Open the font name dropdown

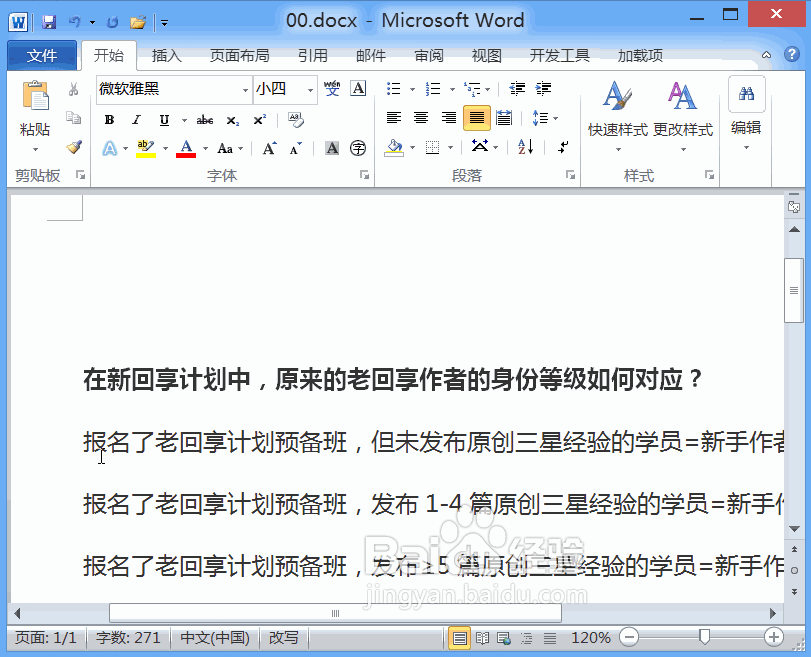[x=247, y=90]
